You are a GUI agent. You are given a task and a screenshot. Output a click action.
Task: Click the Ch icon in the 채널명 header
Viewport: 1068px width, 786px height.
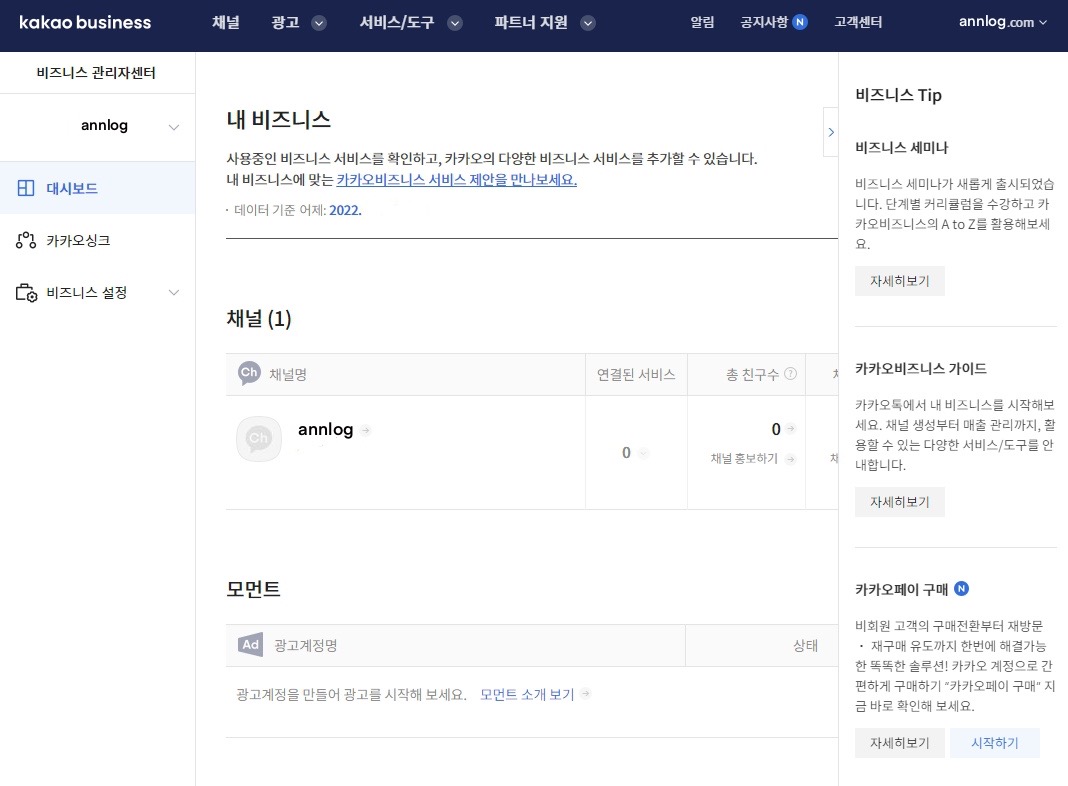click(x=249, y=373)
